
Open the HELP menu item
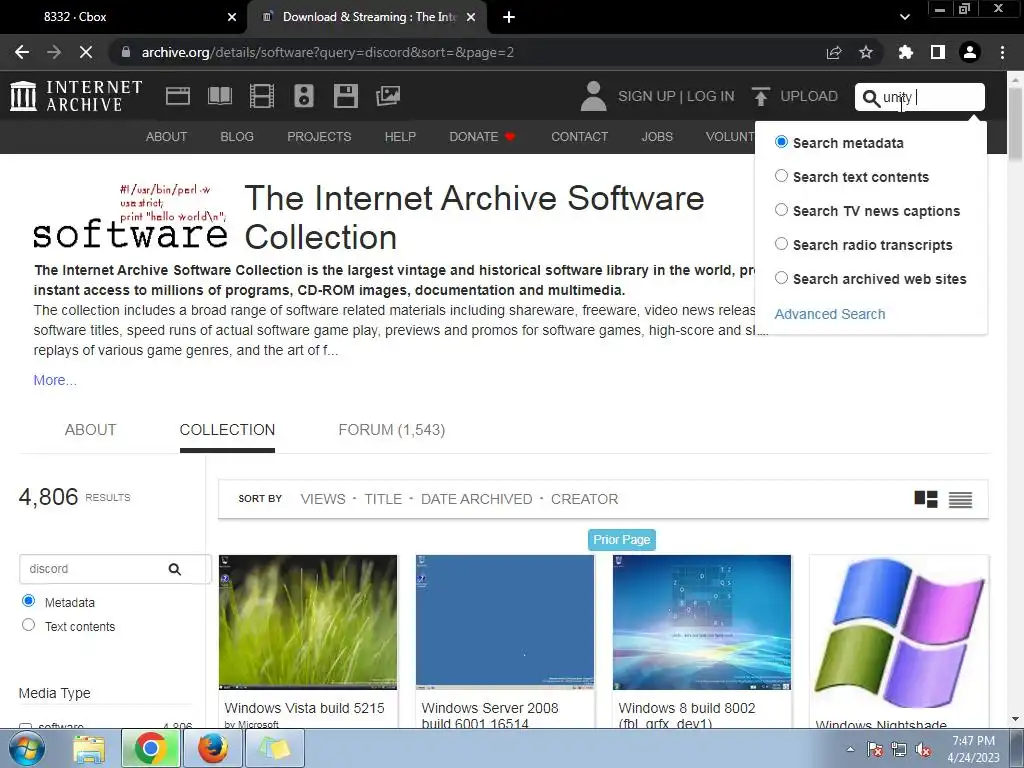coord(400,136)
